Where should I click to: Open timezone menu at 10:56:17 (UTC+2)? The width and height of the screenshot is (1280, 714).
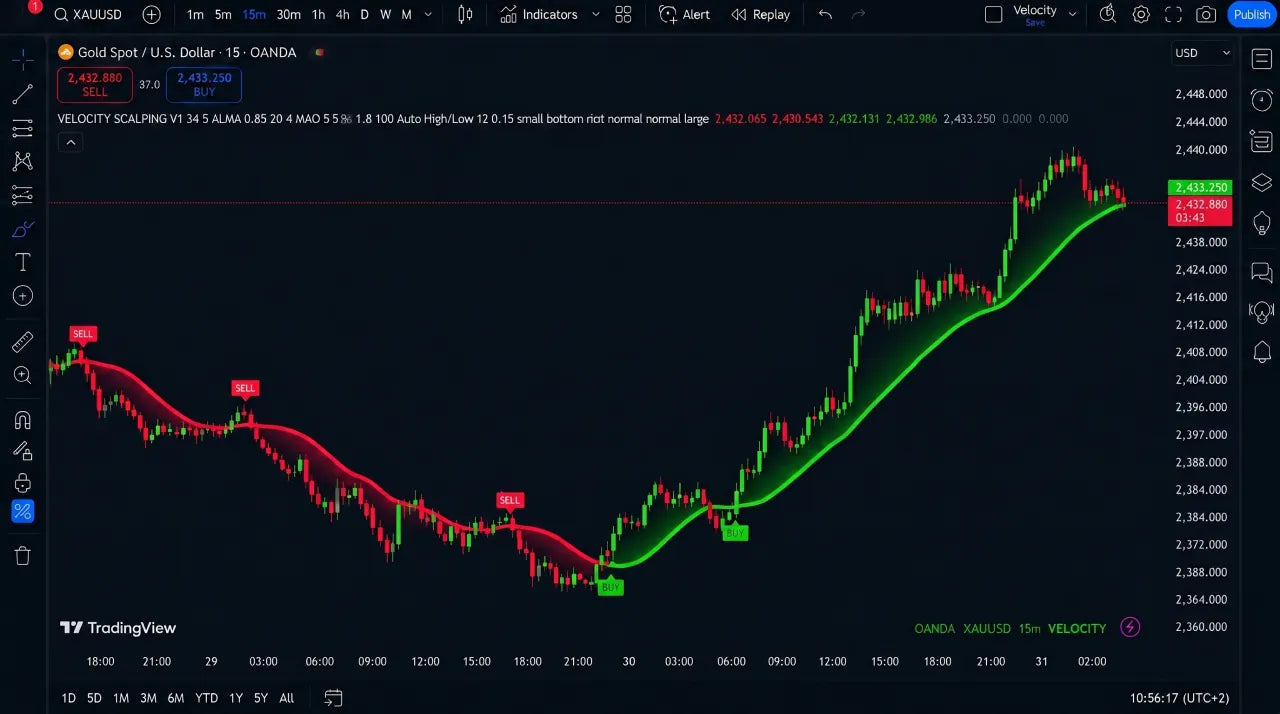[x=1179, y=698]
